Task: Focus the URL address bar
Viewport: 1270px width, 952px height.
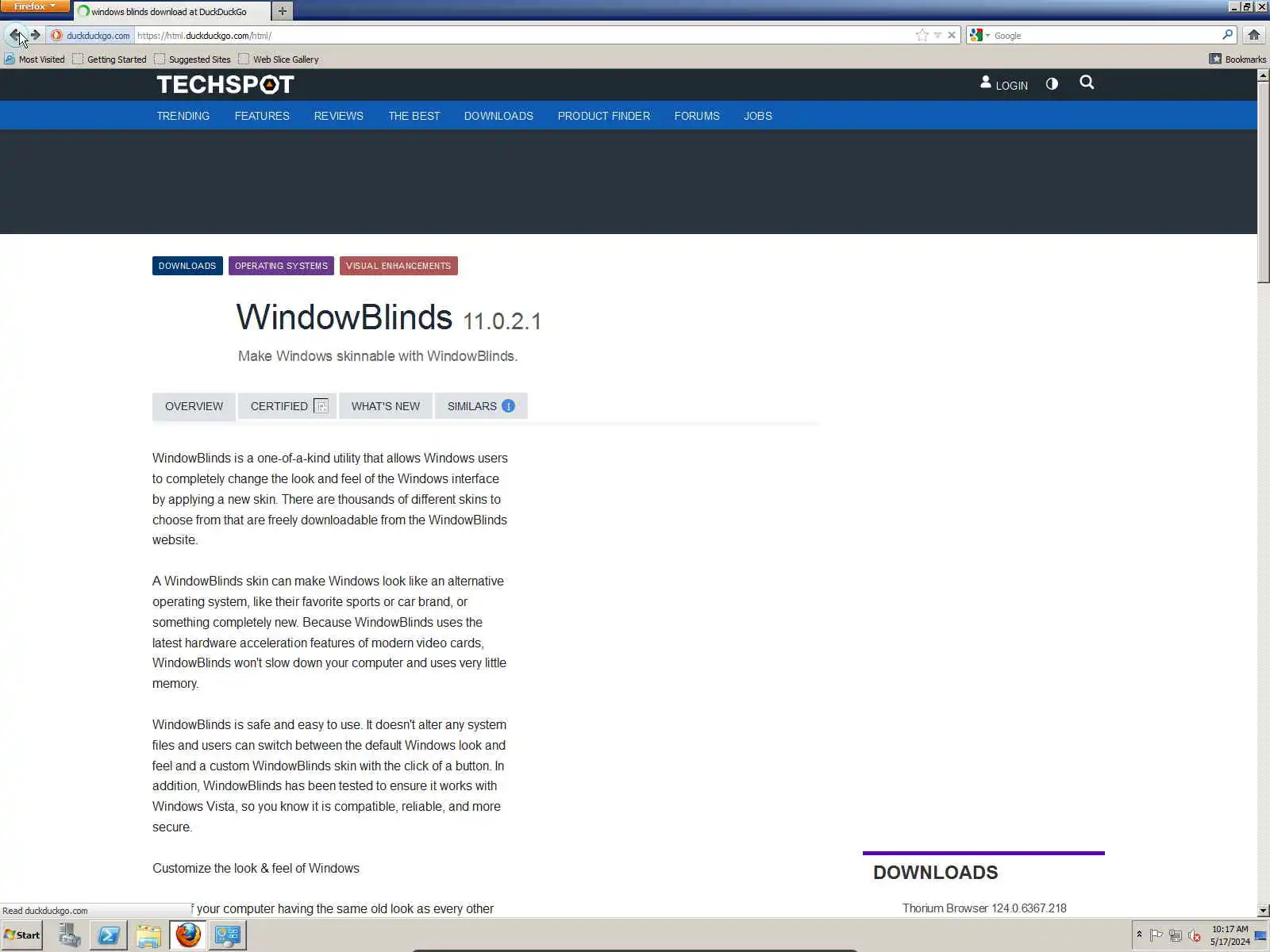Action: coord(524,35)
